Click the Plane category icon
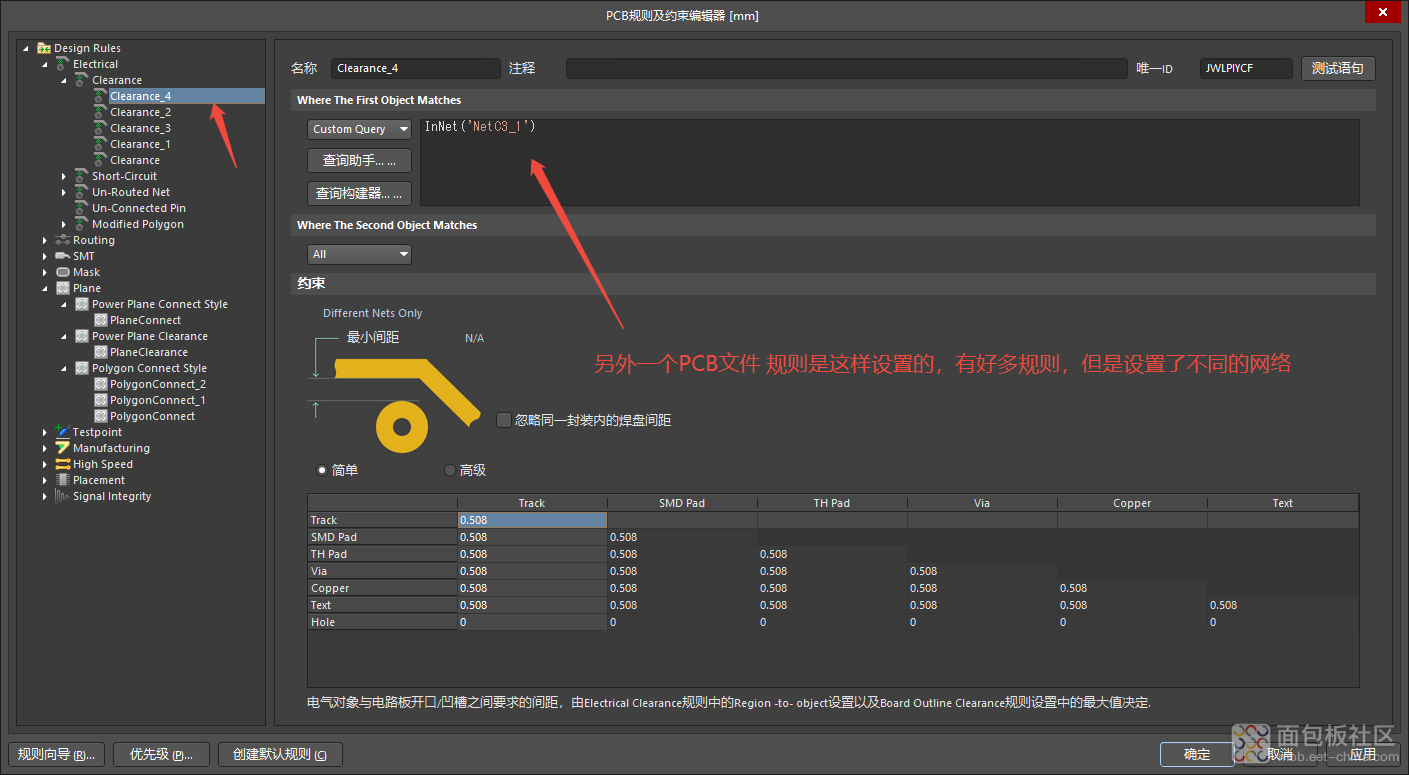The height and width of the screenshot is (775, 1409). (x=63, y=288)
